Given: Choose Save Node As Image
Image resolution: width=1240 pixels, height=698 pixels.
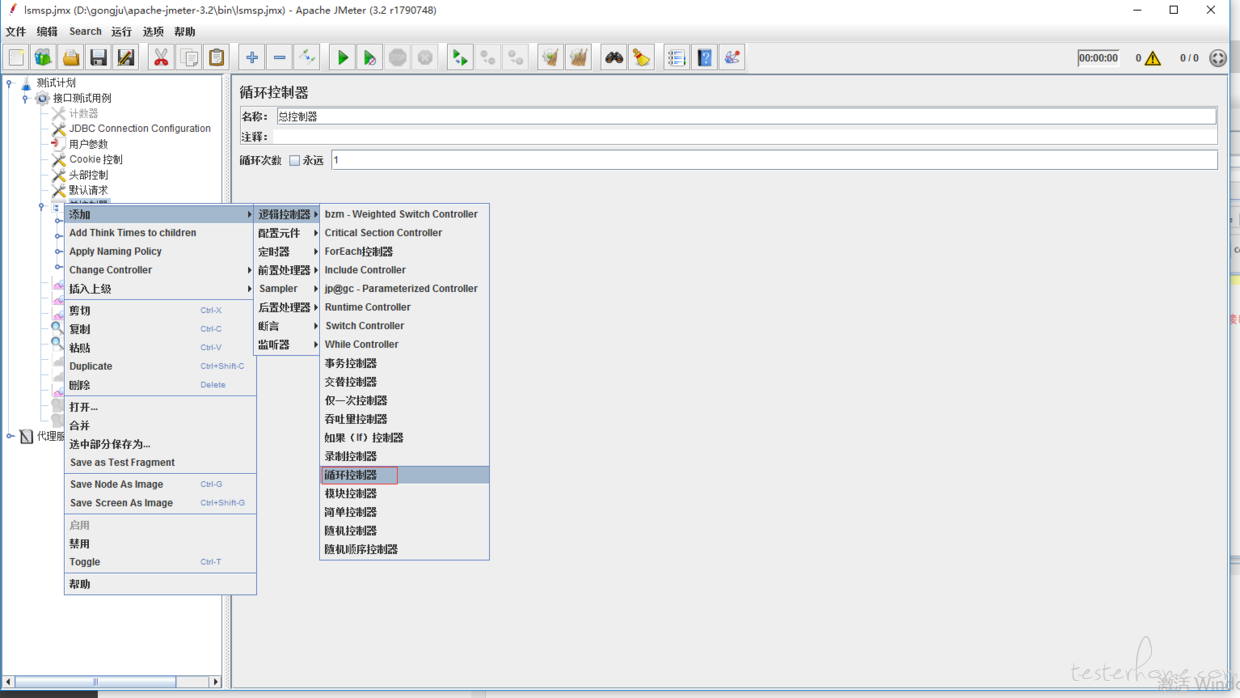Looking at the screenshot, I should point(160,484).
